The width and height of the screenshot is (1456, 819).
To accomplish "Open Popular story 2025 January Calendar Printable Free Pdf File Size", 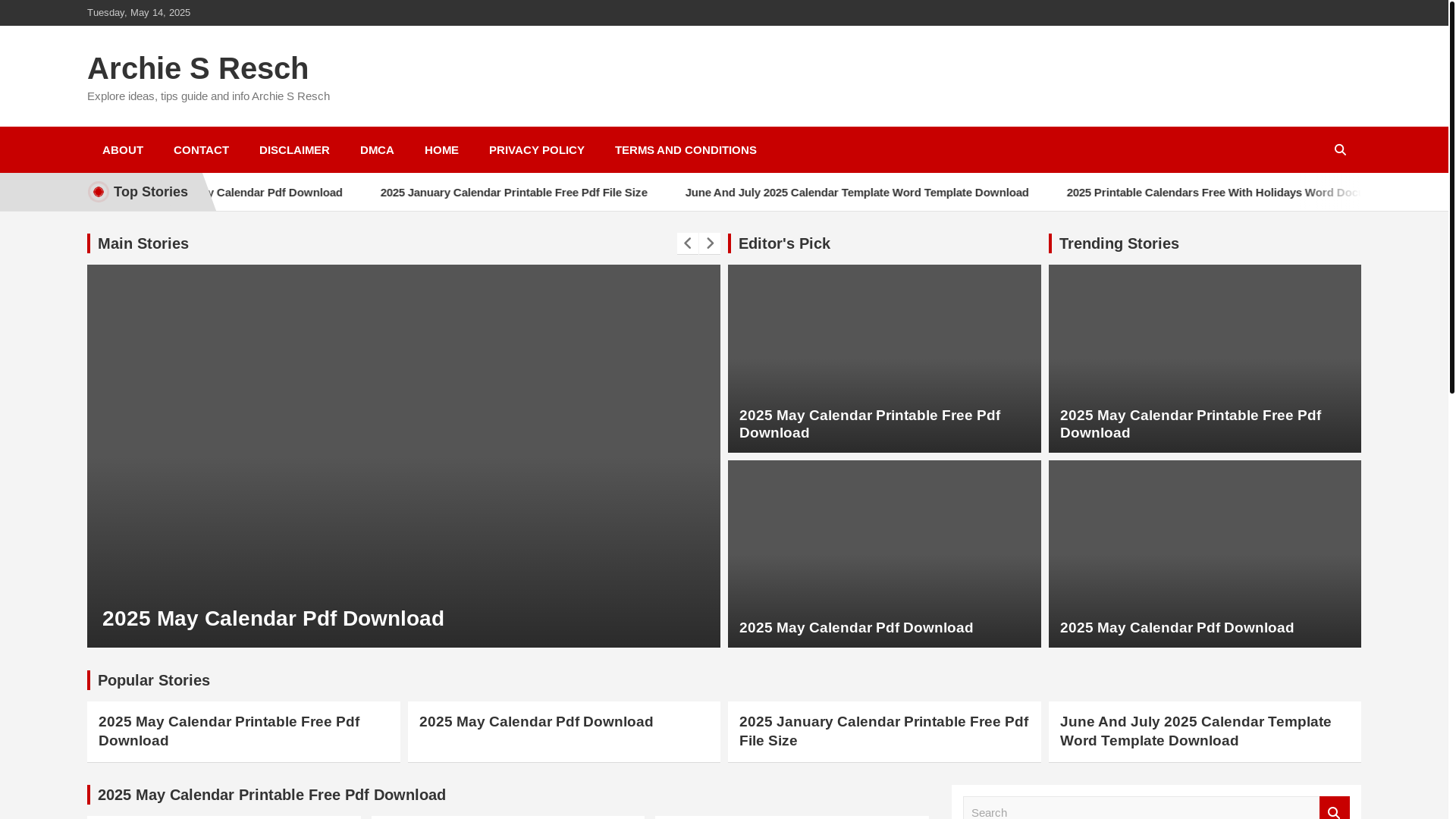I will (x=883, y=731).
